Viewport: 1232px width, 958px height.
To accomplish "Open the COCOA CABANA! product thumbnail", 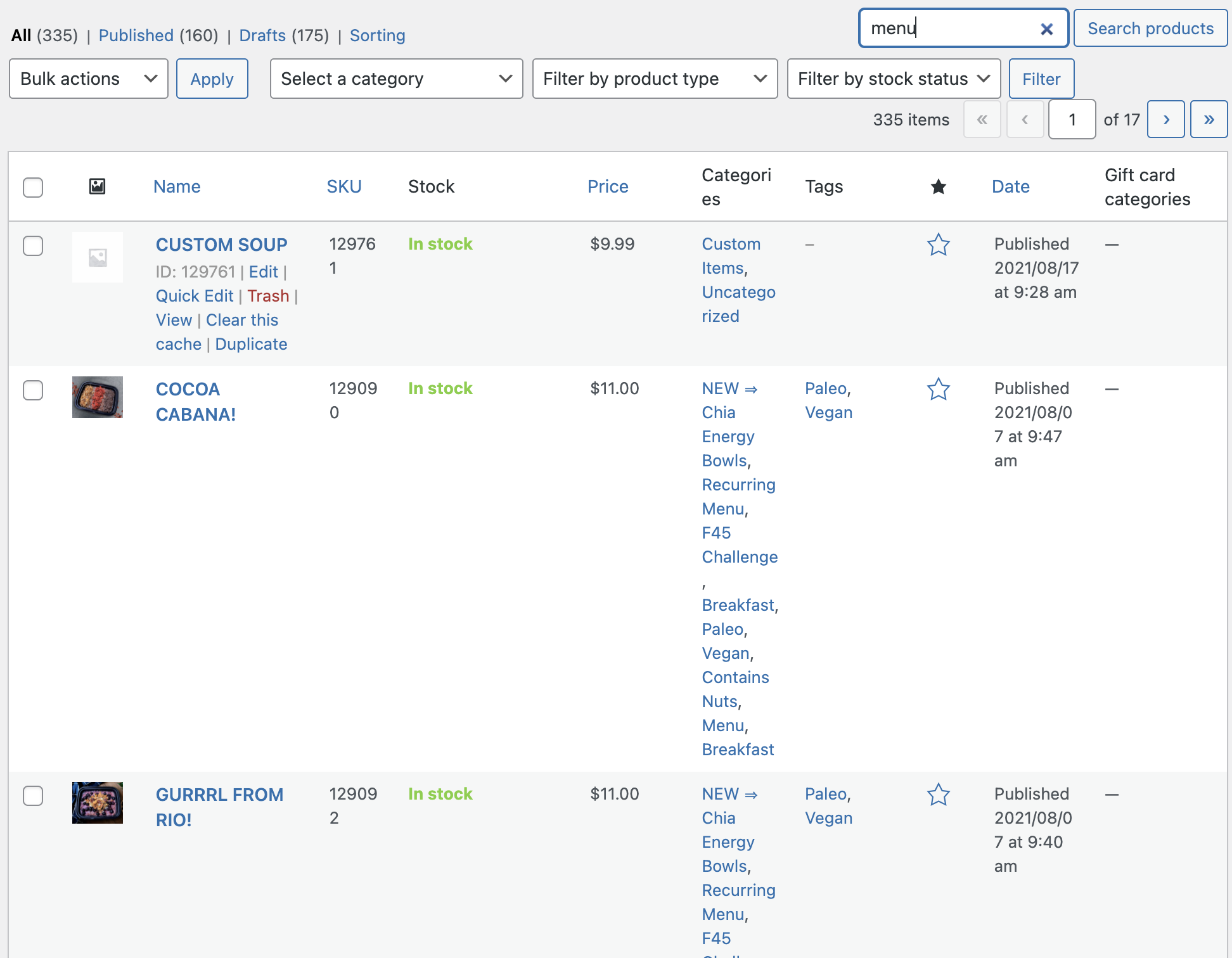I will pyautogui.click(x=97, y=397).
